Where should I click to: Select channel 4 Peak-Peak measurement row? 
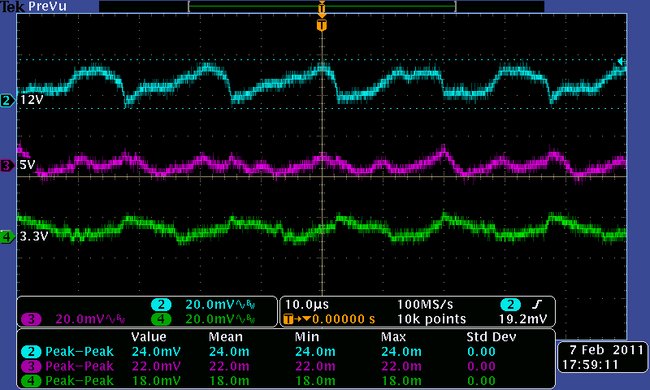(x=286, y=380)
